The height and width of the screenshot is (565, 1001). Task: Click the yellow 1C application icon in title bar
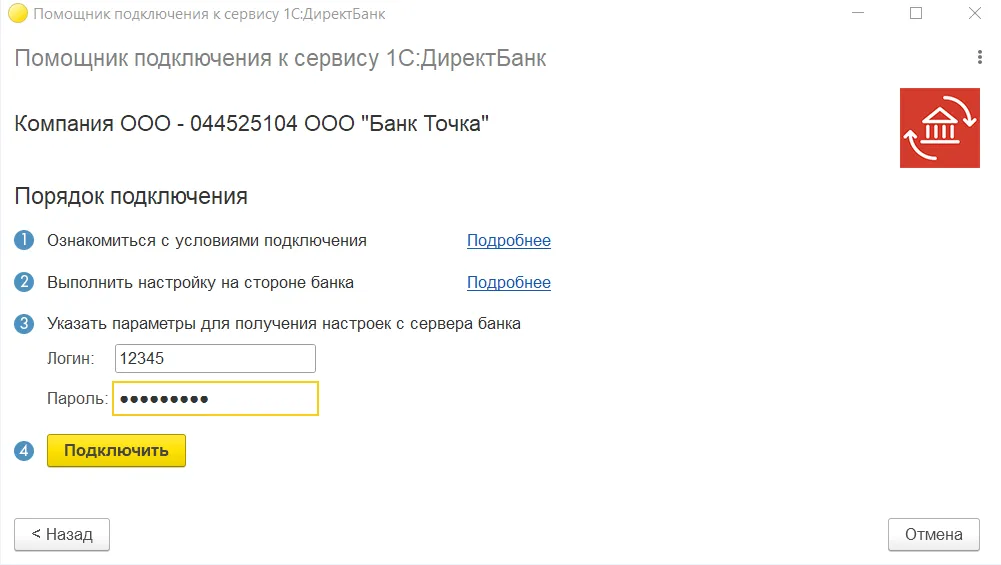coord(16,14)
